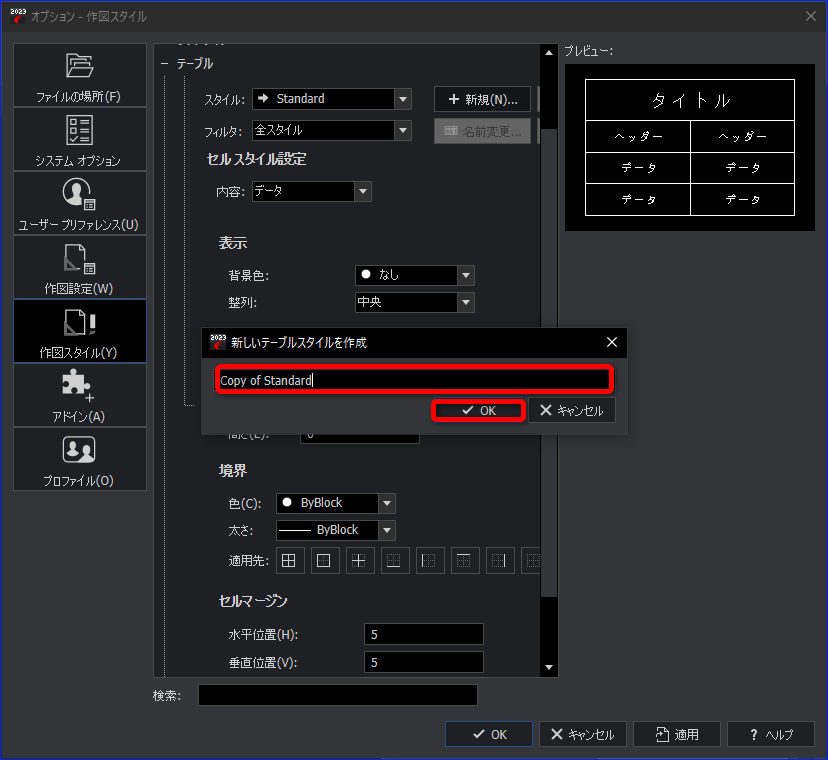Pick a 背景色 background color
This screenshot has height=760, width=828.
point(415,275)
